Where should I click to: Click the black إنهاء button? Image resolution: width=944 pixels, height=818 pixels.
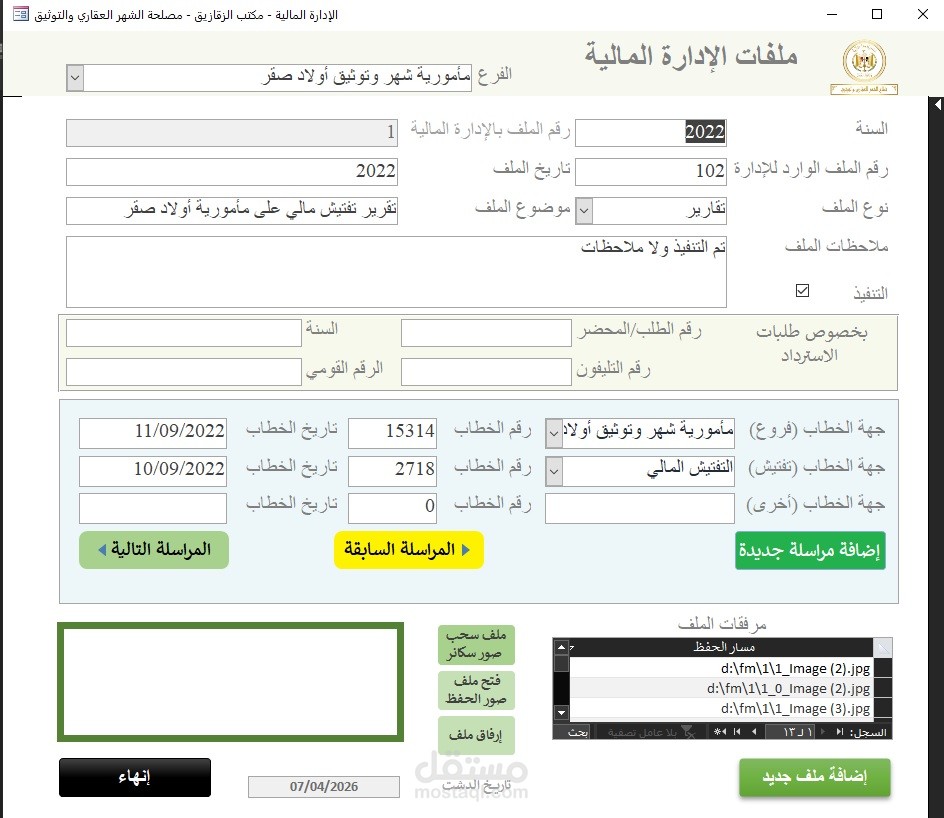[x=135, y=777]
